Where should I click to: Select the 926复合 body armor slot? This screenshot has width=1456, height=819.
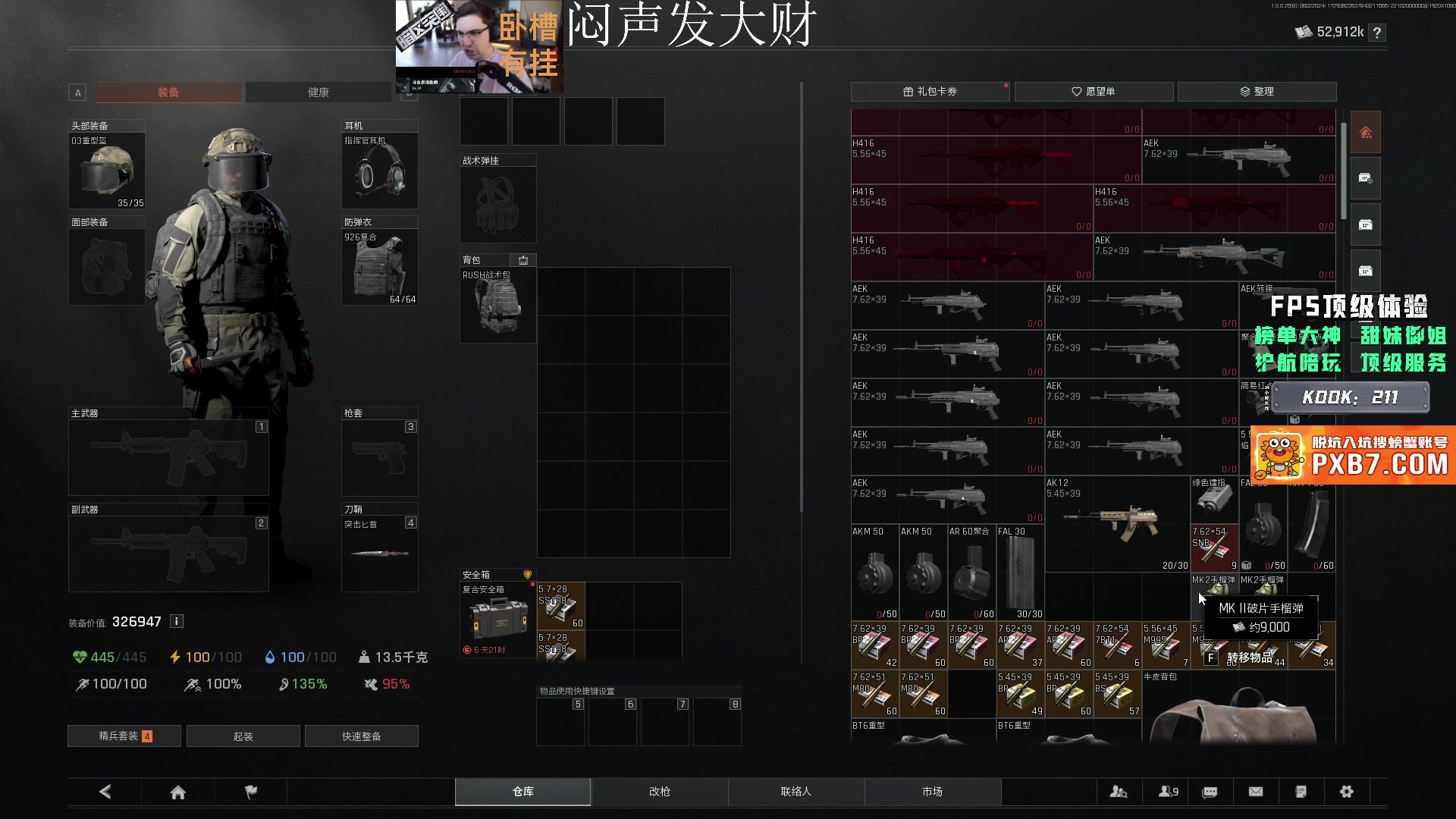coord(380,267)
